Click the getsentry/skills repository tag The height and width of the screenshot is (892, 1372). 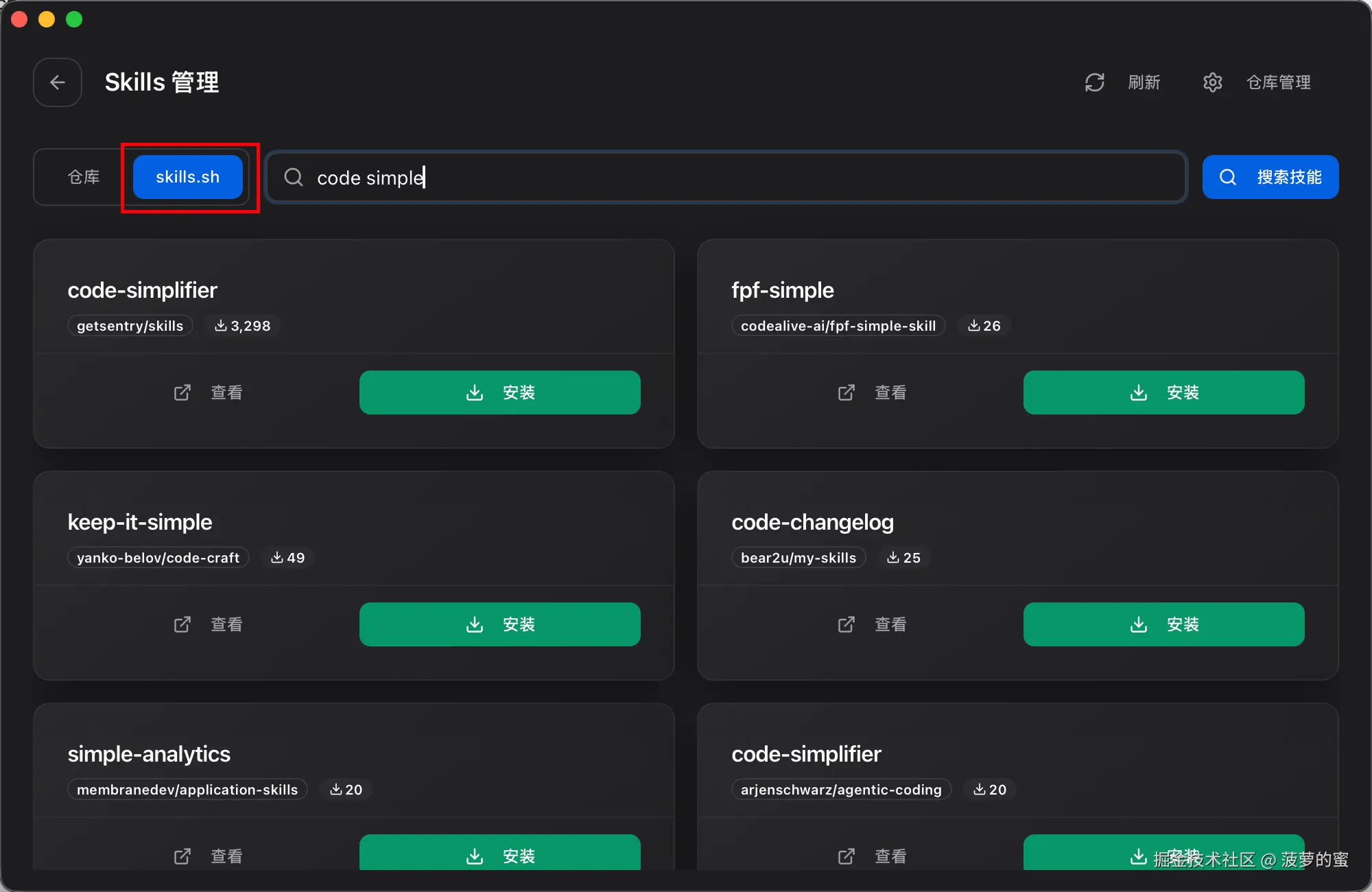(x=130, y=326)
